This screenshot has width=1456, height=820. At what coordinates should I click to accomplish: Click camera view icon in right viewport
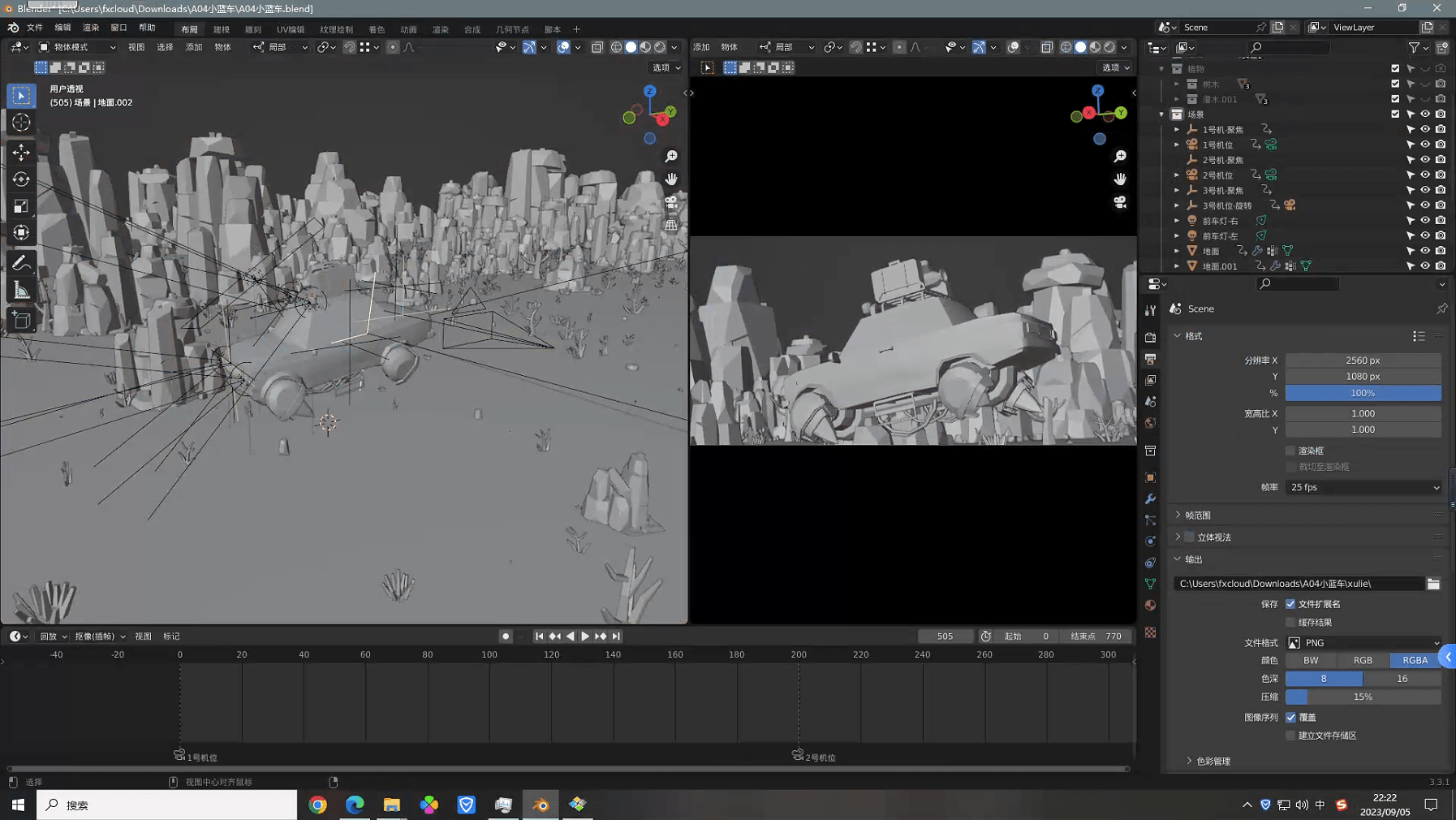(x=1120, y=202)
